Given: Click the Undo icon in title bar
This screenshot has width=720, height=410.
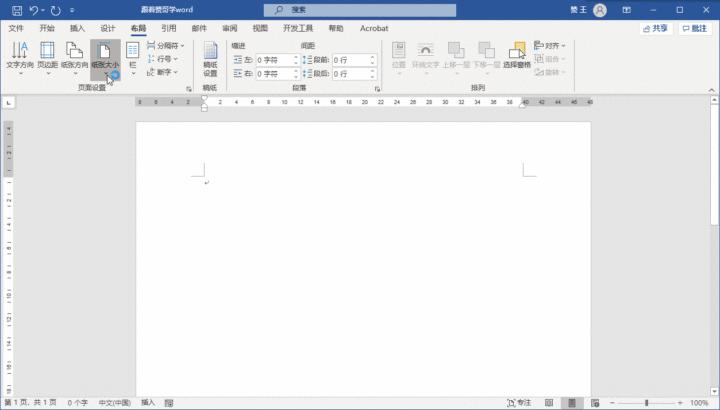Looking at the screenshot, I should point(34,10).
